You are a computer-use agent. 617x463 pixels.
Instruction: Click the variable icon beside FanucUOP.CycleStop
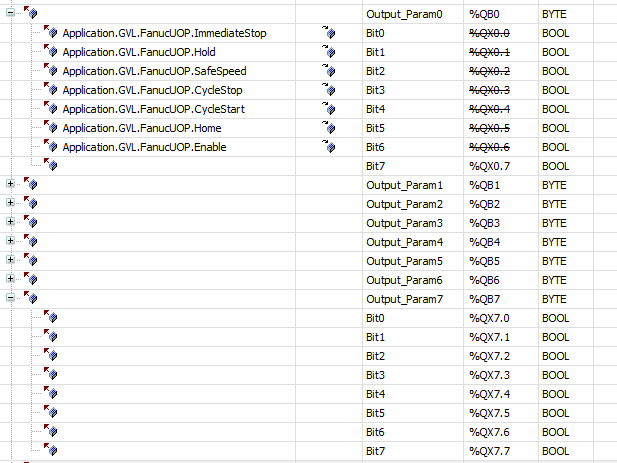click(51, 90)
